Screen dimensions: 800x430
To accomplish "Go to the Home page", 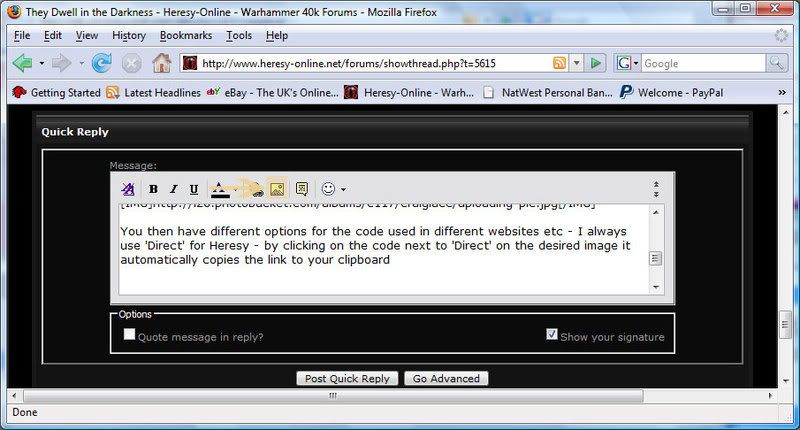I will (x=161, y=63).
